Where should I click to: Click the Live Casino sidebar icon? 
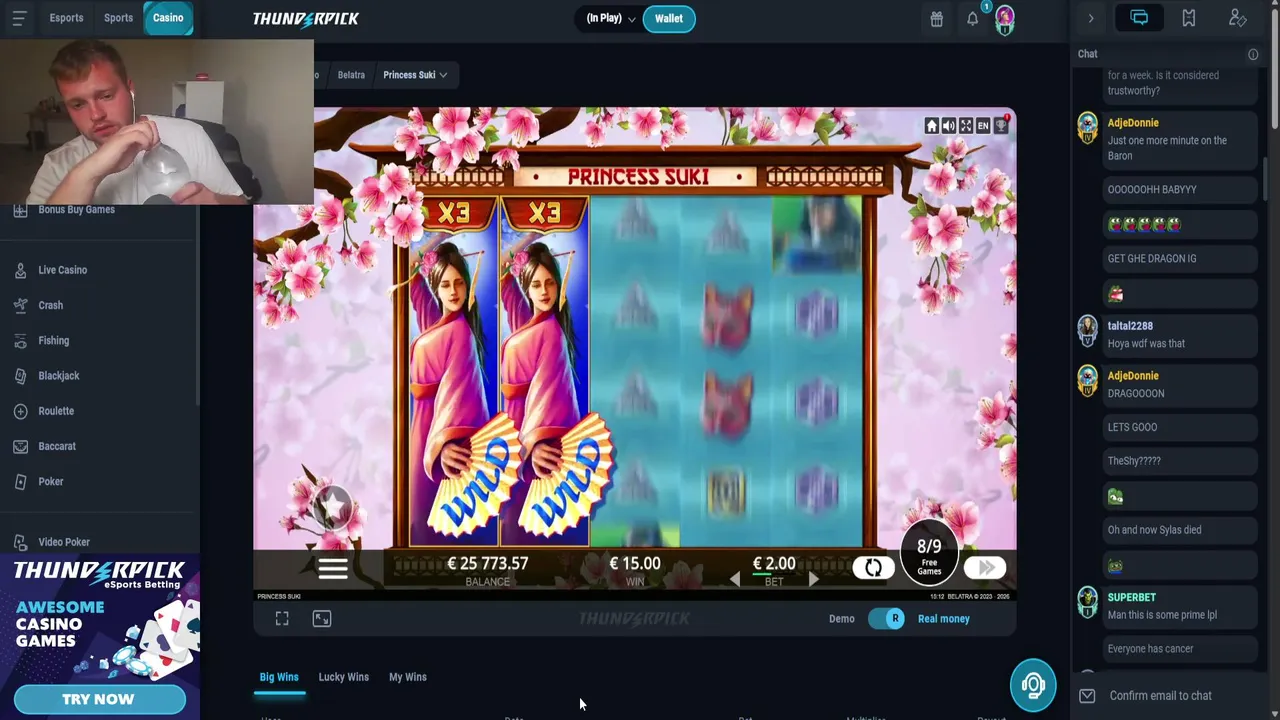point(20,270)
